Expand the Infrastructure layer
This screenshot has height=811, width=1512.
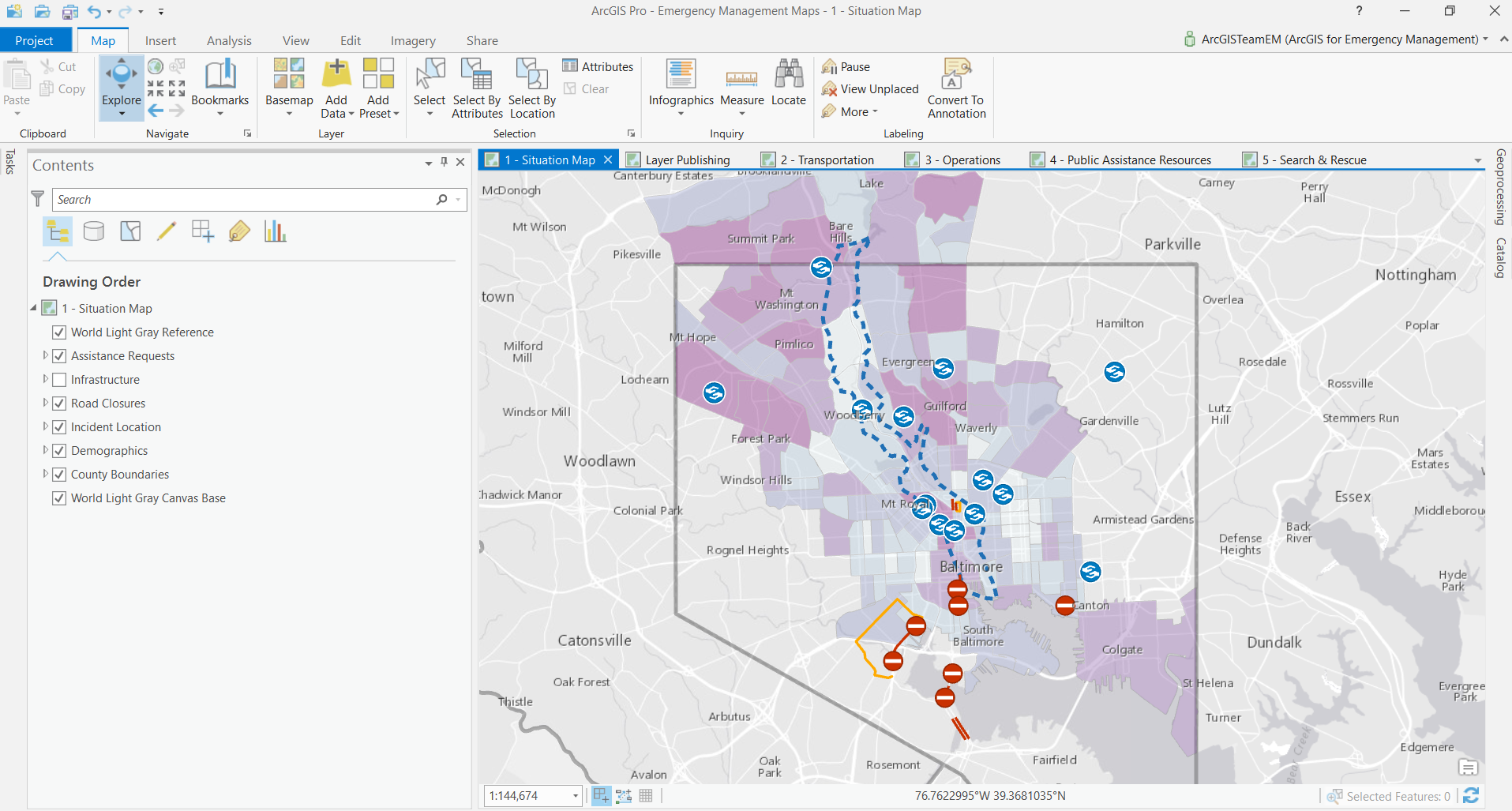pos(45,379)
